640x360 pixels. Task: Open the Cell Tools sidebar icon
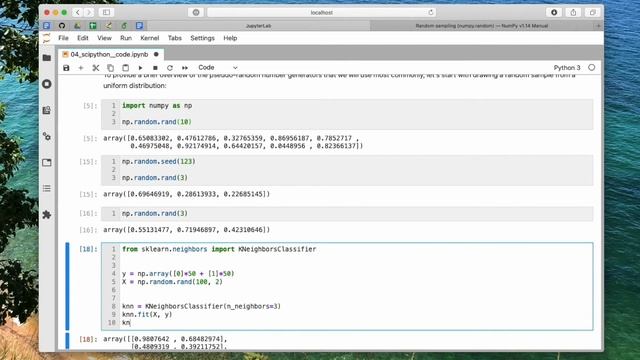point(47,136)
